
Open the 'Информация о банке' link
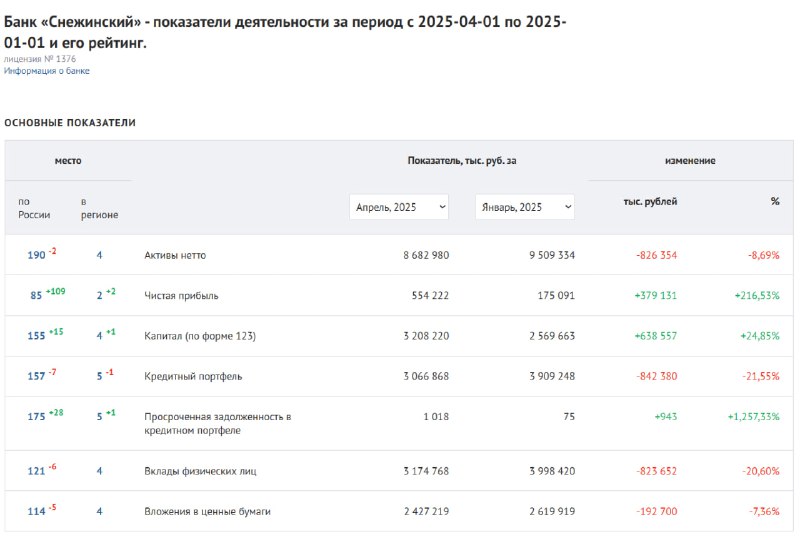[x=47, y=71]
